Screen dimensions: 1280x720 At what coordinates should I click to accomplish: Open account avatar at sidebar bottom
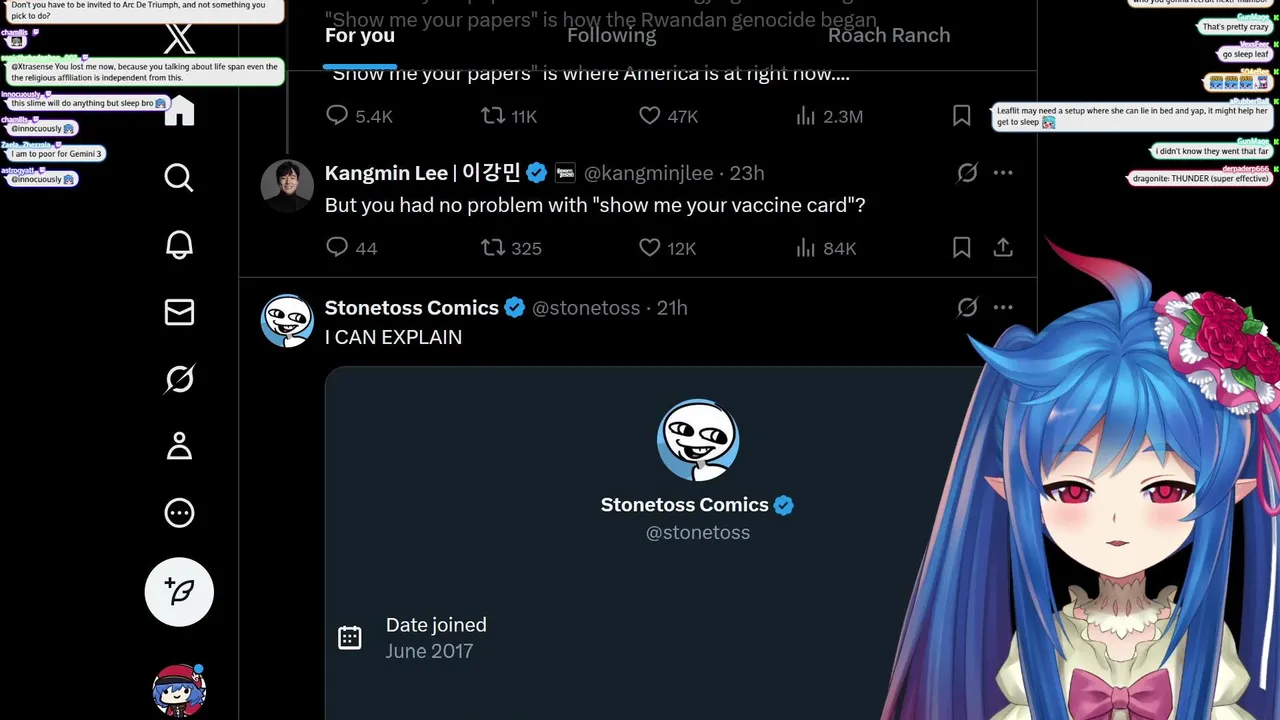click(179, 690)
